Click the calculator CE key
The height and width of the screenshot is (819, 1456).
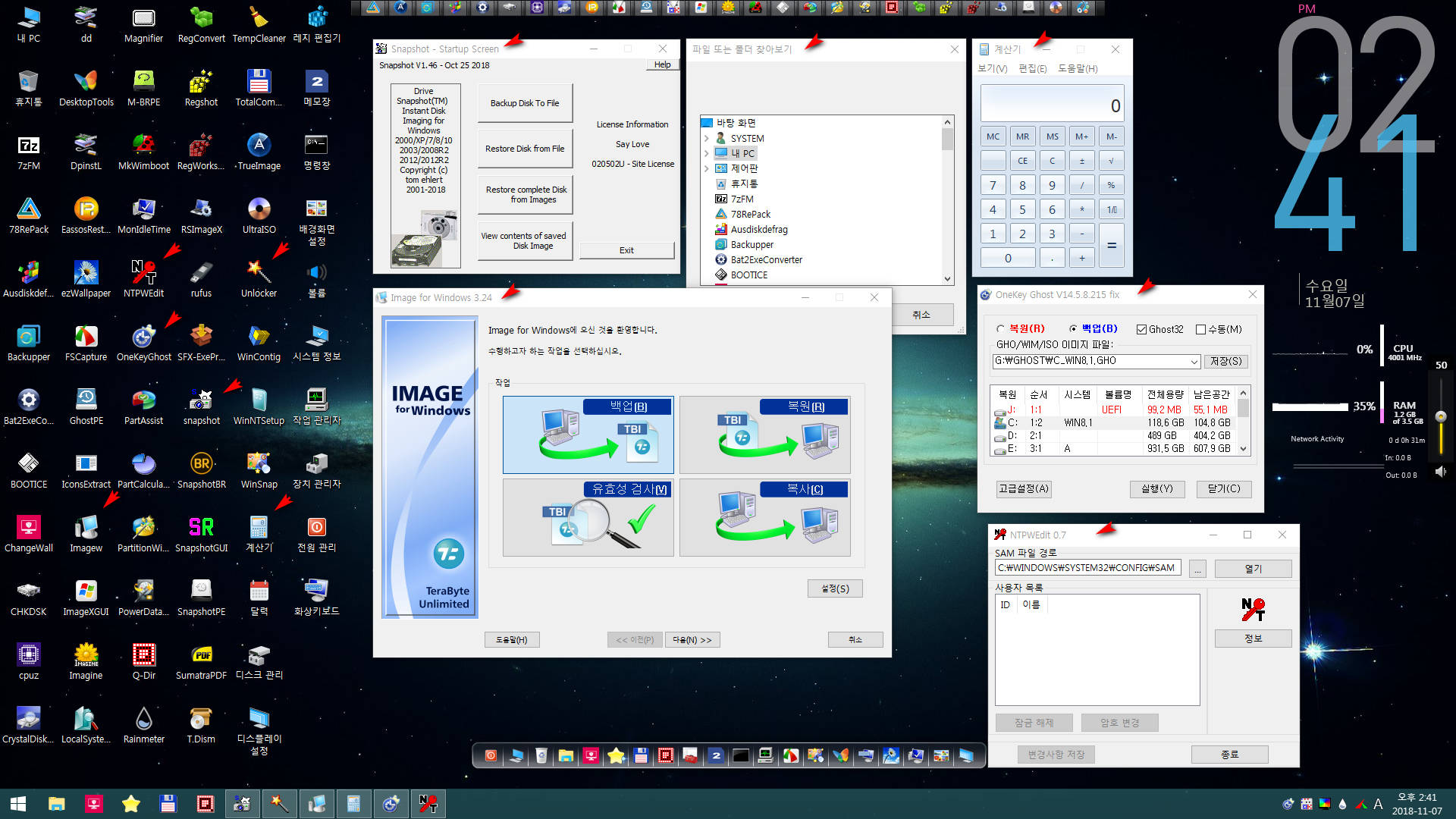pos(1022,161)
